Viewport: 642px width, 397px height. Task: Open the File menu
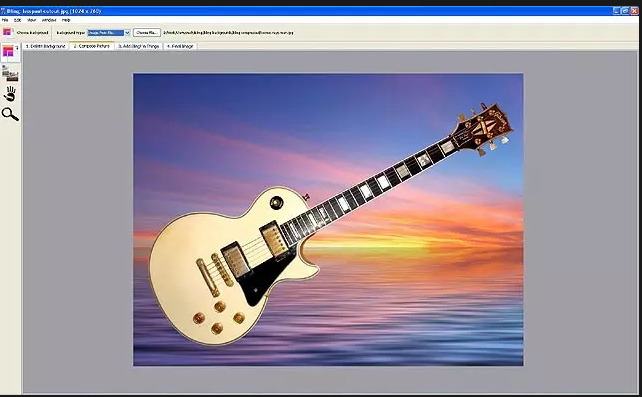pyautogui.click(x=5, y=20)
